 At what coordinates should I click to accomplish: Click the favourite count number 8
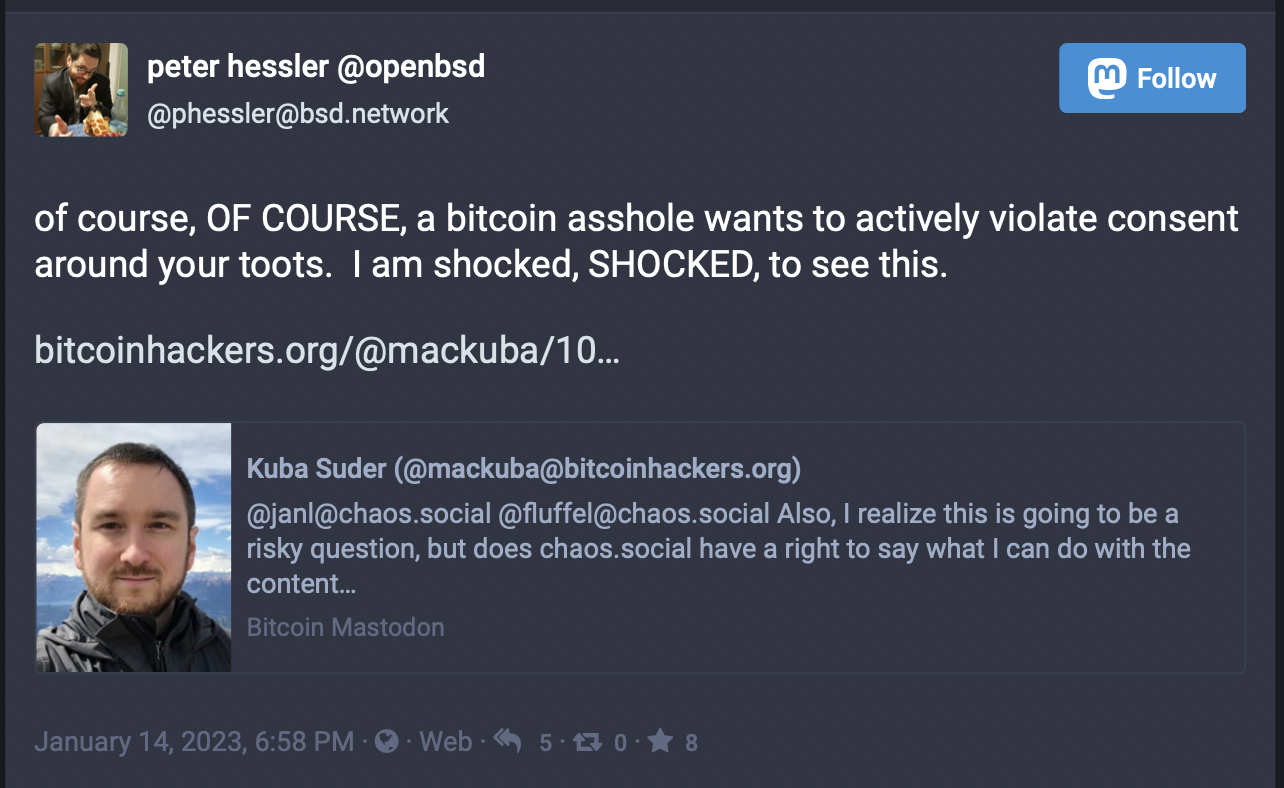click(691, 742)
